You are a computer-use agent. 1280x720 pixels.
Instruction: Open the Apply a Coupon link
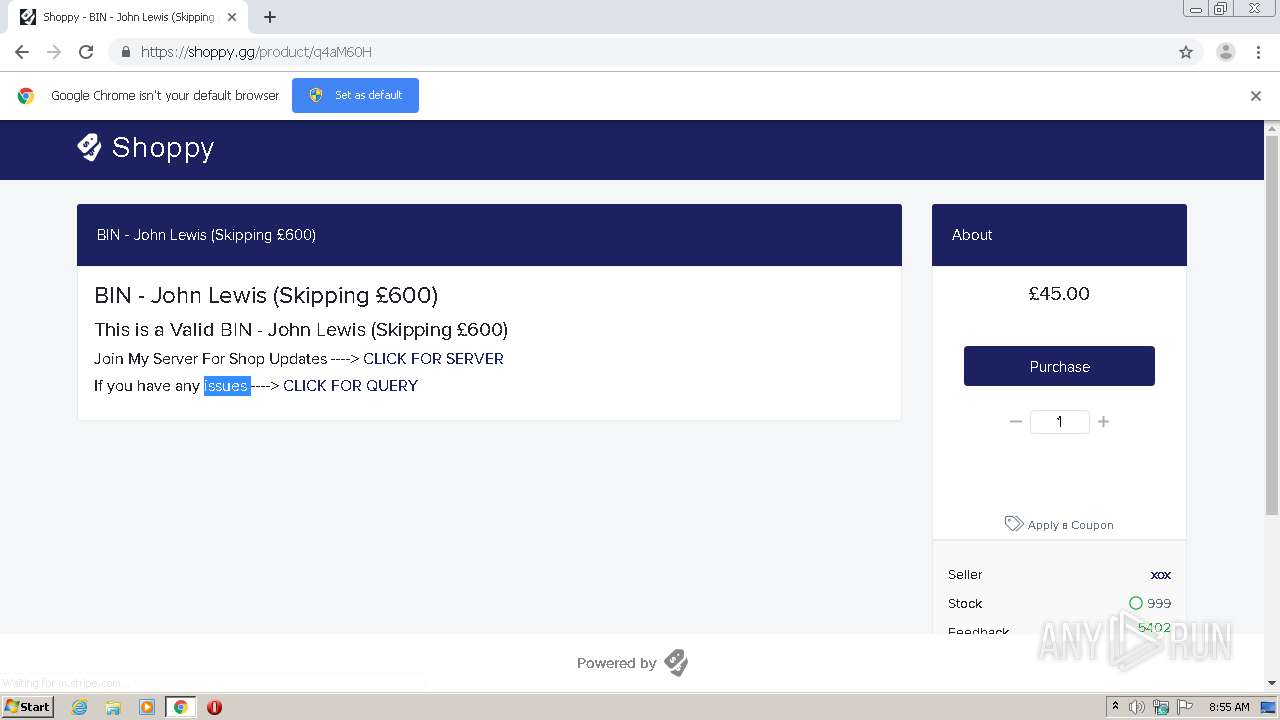pyautogui.click(x=1070, y=525)
